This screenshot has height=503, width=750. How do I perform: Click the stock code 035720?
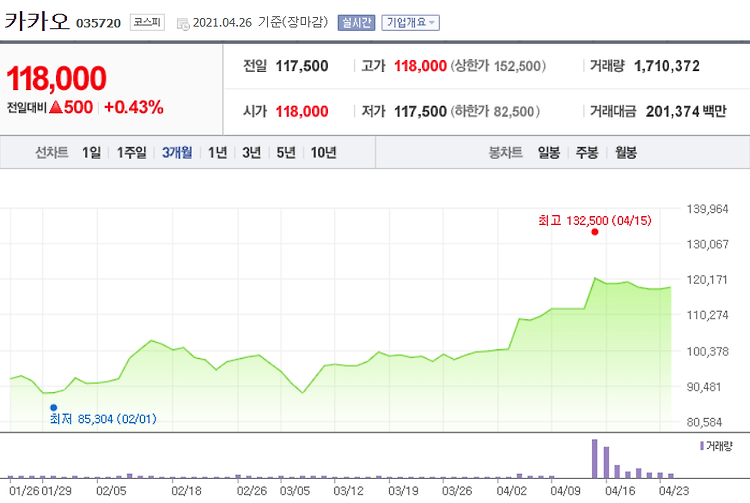click(99, 23)
